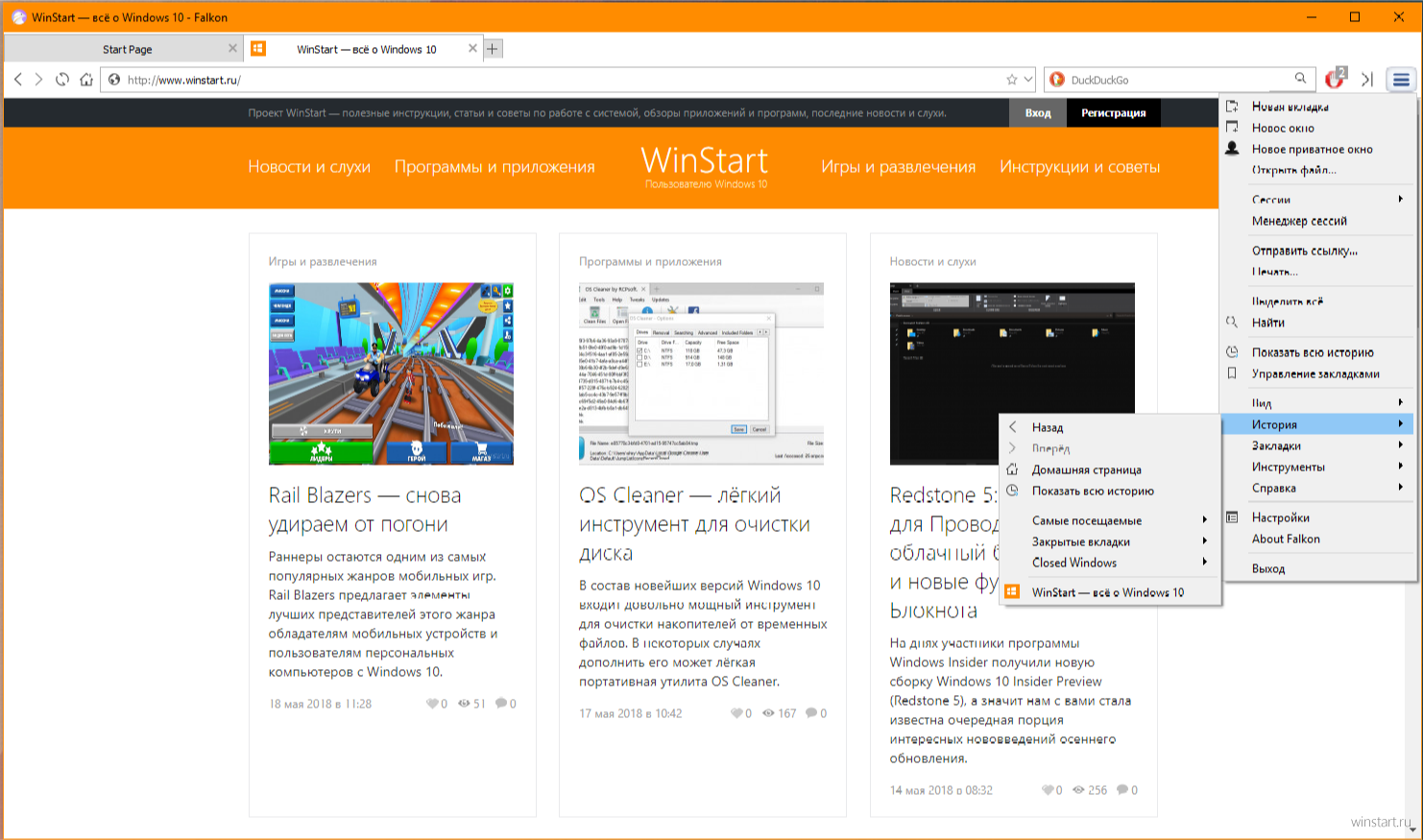Click the Вход button
The height and width of the screenshot is (840, 1423).
(1038, 112)
